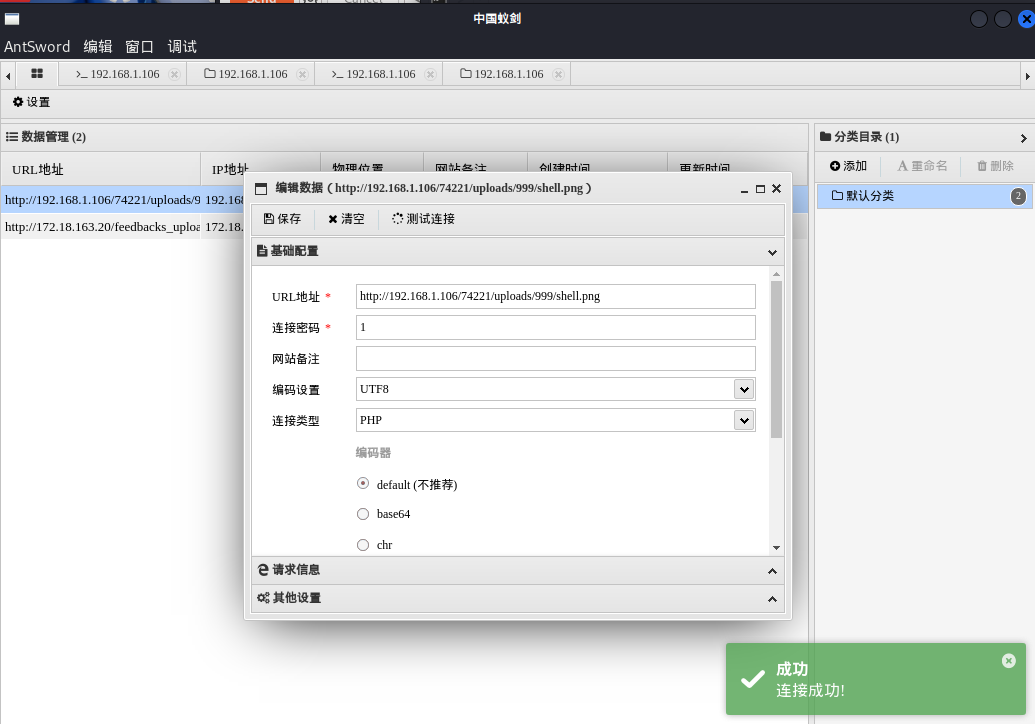
Task: Click the badge count 2 on 默认分类
Action: pos(1018,196)
